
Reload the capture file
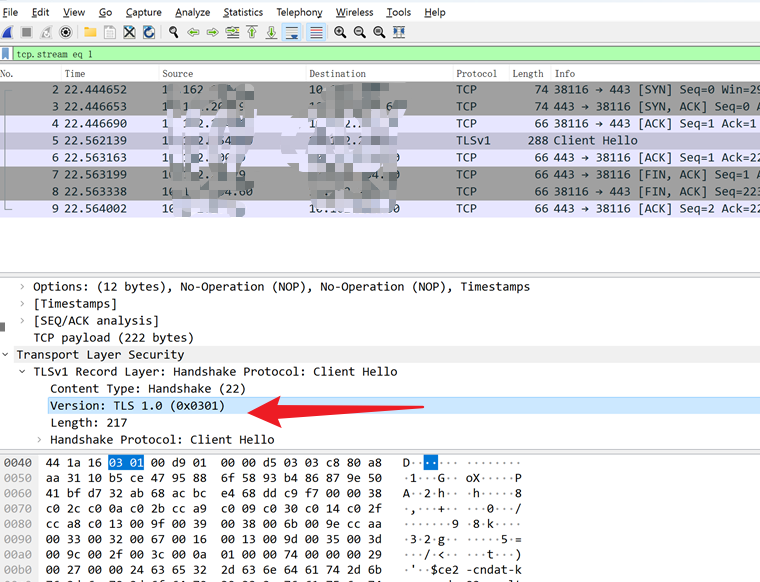(x=149, y=32)
